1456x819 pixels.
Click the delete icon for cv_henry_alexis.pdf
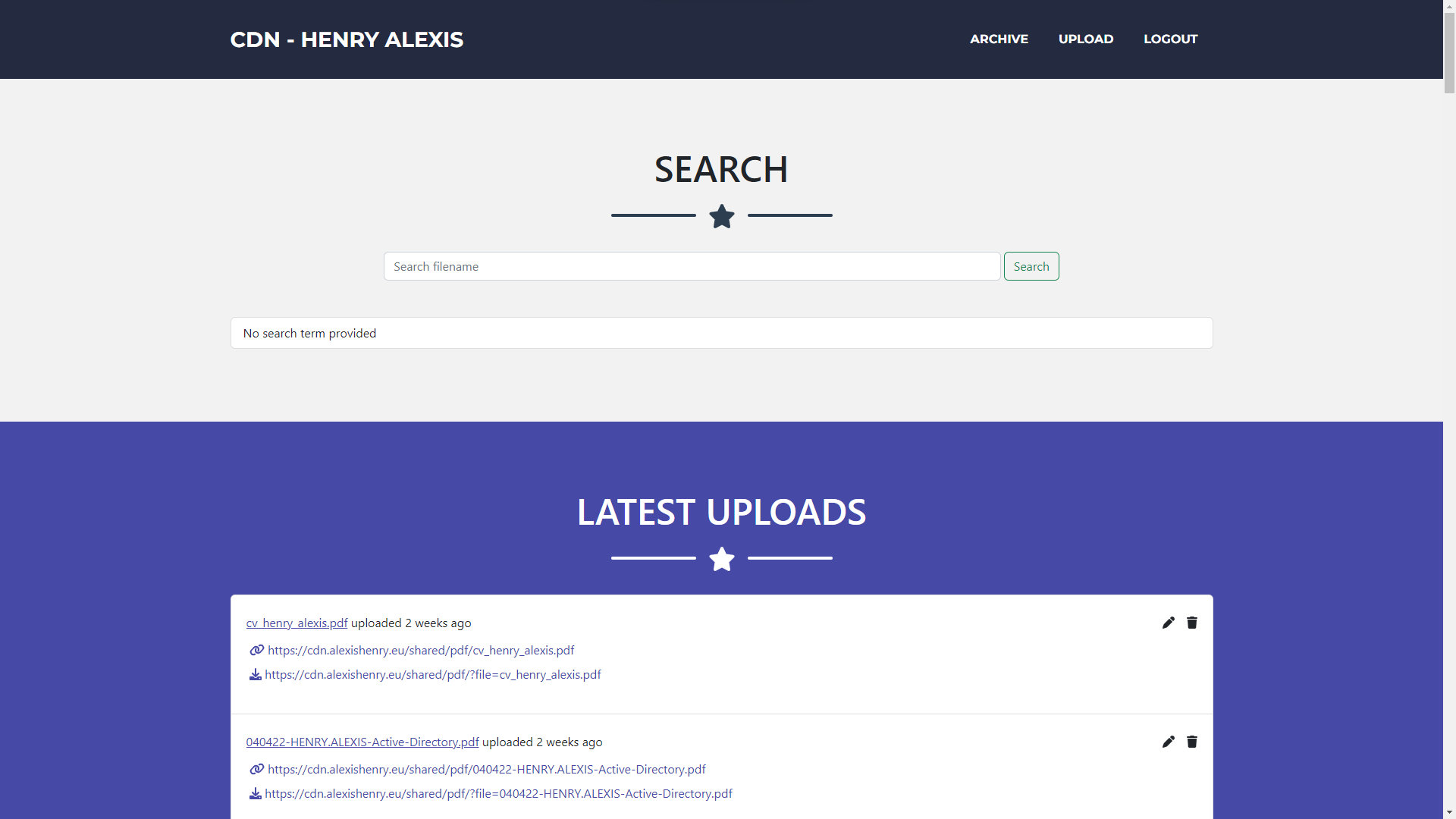point(1192,622)
